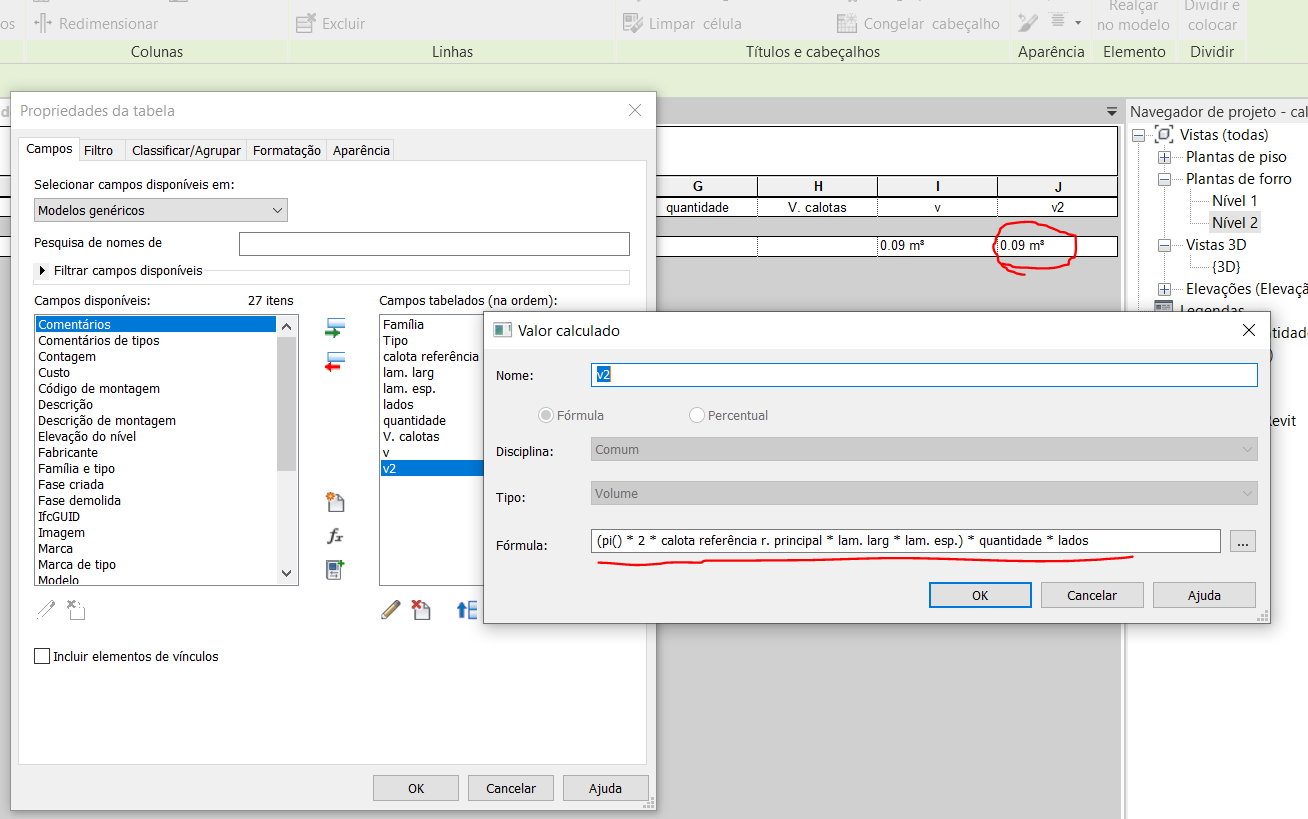The height and width of the screenshot is (819, 1308).
Task: Collapse the Vistas 3D node
Action: [x=1164, y=245]
